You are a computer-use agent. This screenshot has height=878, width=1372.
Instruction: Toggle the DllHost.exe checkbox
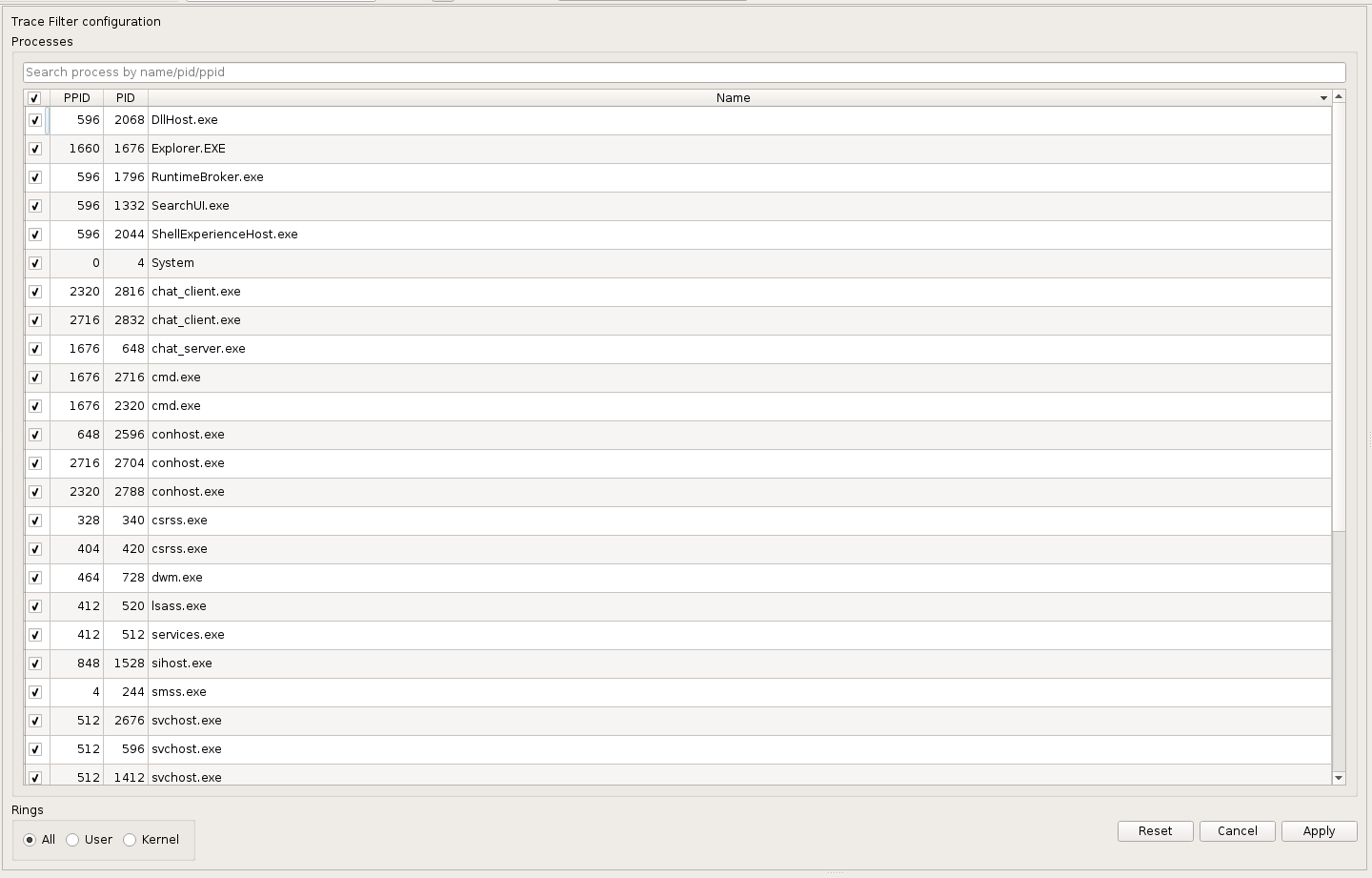pyautogui.click(x=35, y=120)
